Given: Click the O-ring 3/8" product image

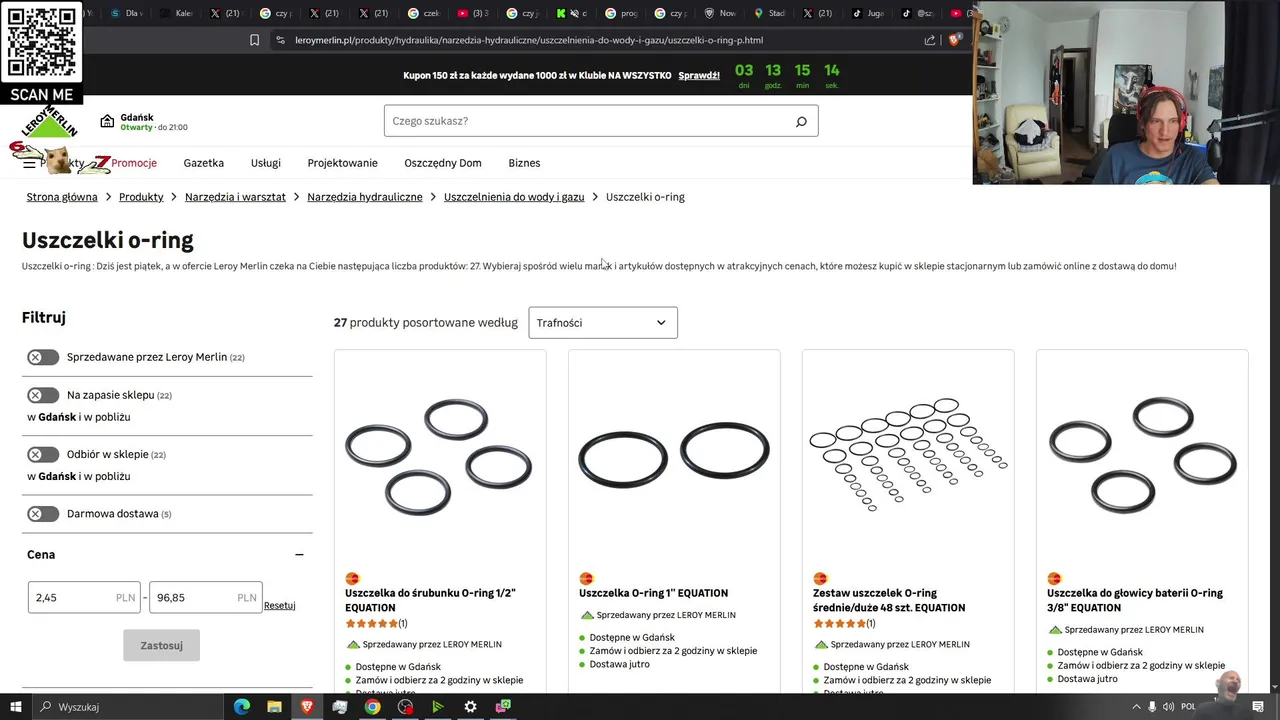Looking at the screenshot, I should pos(1142,455).
